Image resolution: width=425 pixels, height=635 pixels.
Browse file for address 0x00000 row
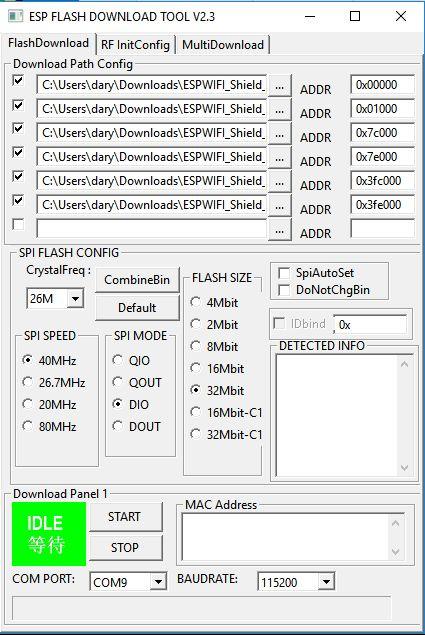click(x=280, y=85)
